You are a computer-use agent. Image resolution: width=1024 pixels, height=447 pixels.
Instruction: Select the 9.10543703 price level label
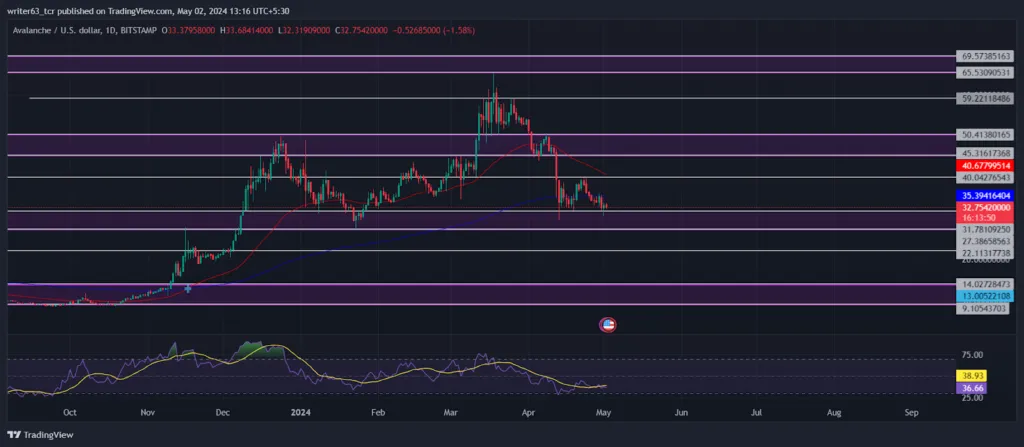coord(984,308)
